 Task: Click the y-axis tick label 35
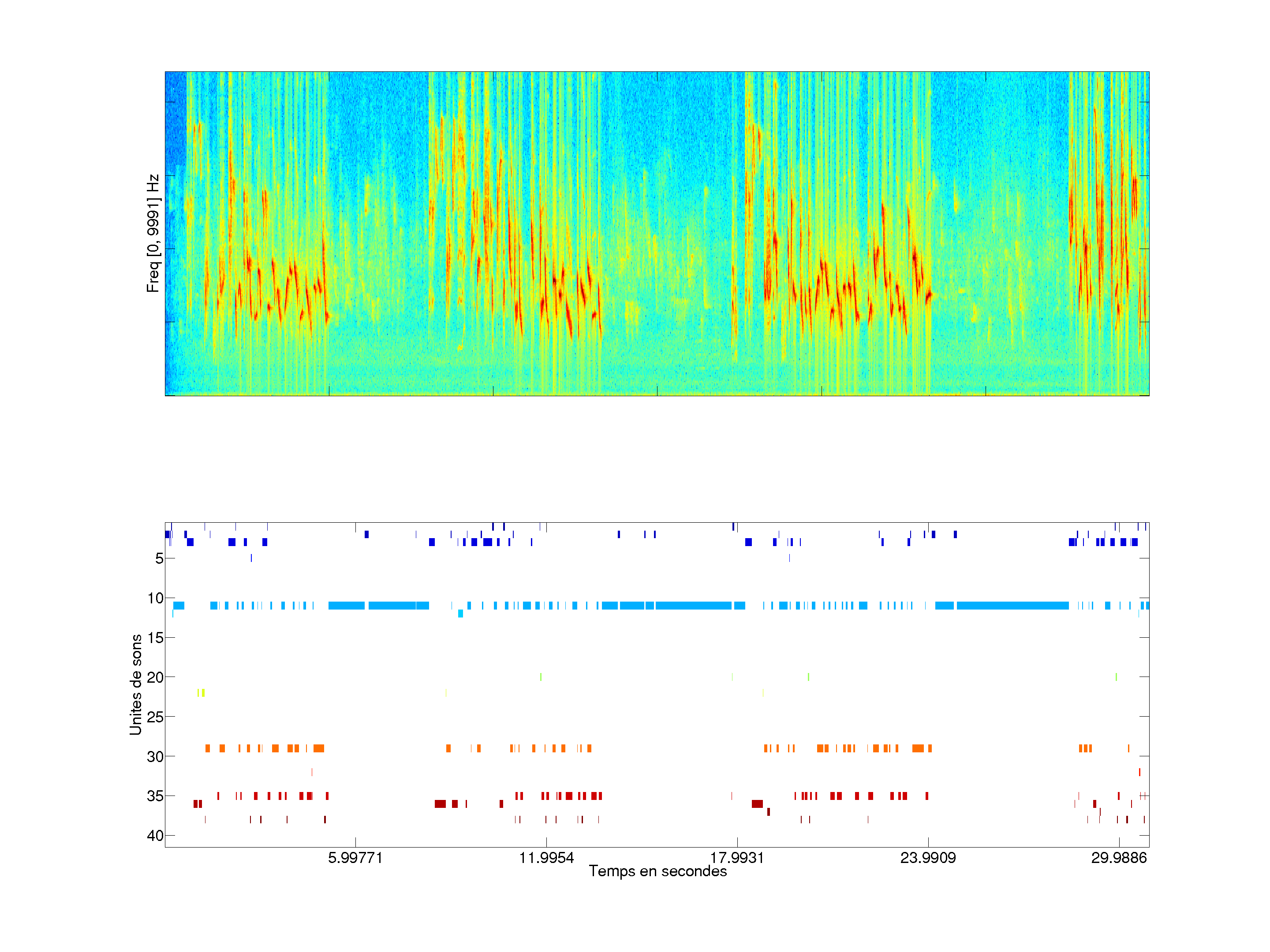point(156,796)
